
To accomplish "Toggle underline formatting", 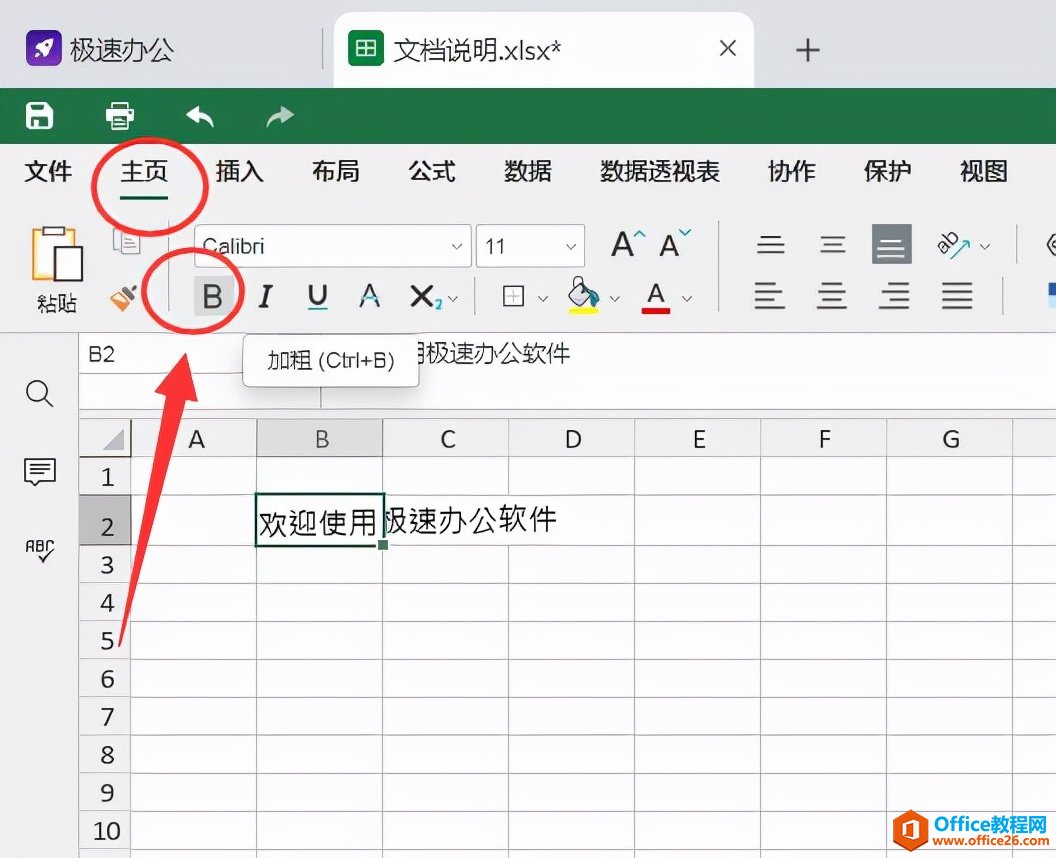I will pos(316,296).
